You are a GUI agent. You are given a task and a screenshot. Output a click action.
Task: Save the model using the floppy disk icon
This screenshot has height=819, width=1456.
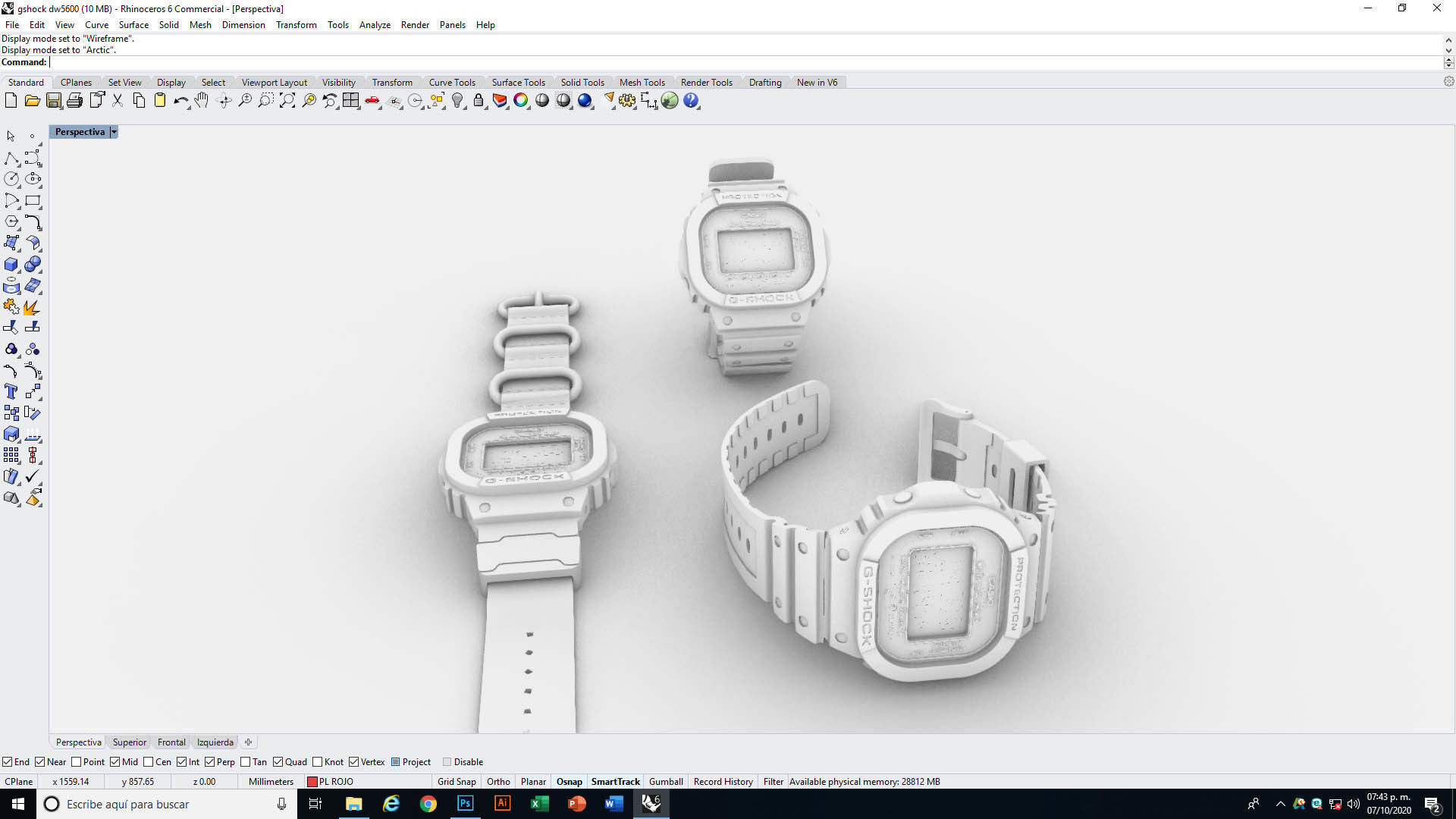click(53, 101)
